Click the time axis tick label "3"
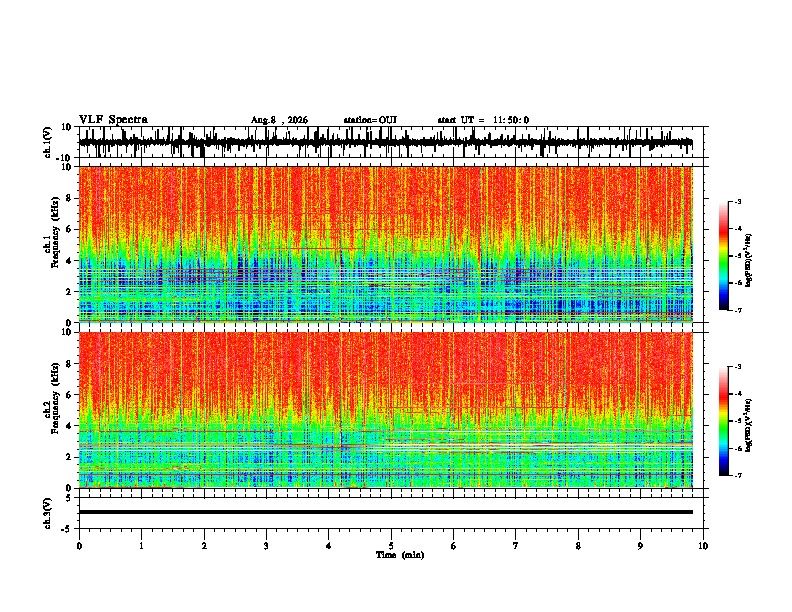Screen dimensions: 792x612 point(266,546)
